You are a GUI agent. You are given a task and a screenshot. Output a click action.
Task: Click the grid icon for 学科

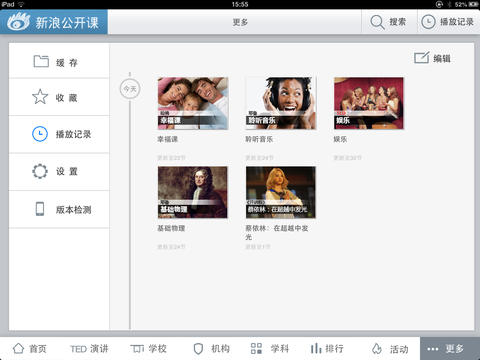click(x=256, y=348)
